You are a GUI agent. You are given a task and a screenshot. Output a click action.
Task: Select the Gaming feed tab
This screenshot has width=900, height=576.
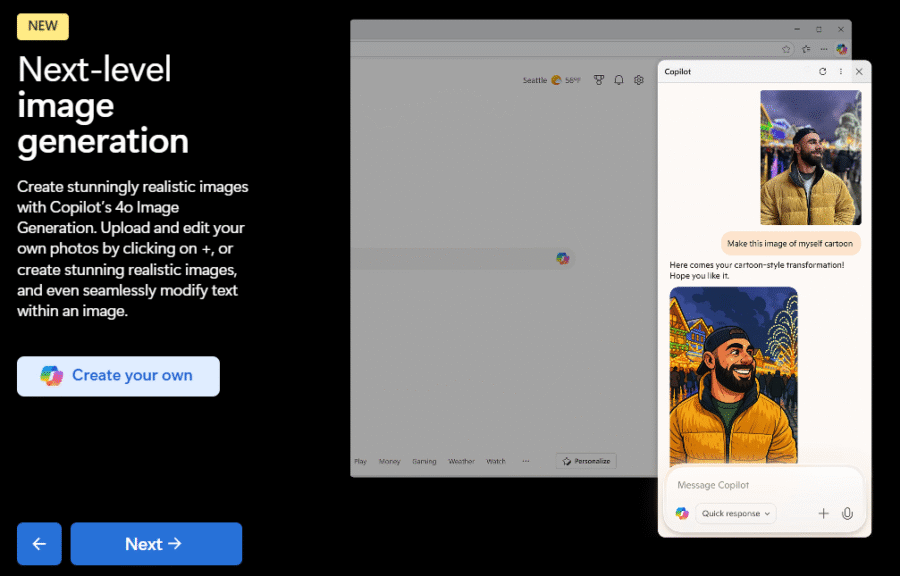pos(424,461)
